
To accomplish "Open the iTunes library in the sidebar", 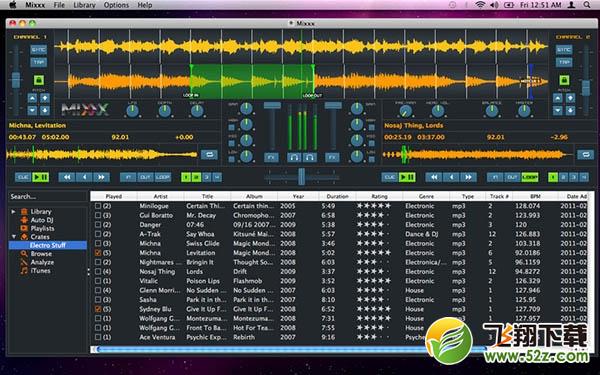I will click(40, 271).
